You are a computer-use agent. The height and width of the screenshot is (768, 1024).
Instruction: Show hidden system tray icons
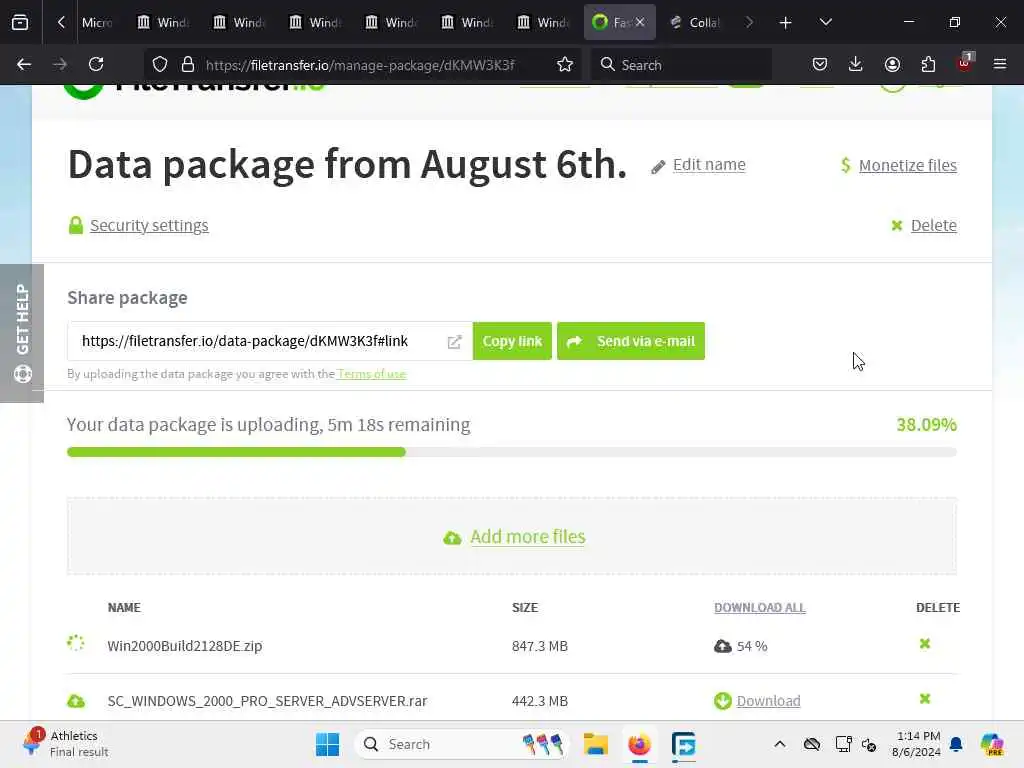[780, 744]
